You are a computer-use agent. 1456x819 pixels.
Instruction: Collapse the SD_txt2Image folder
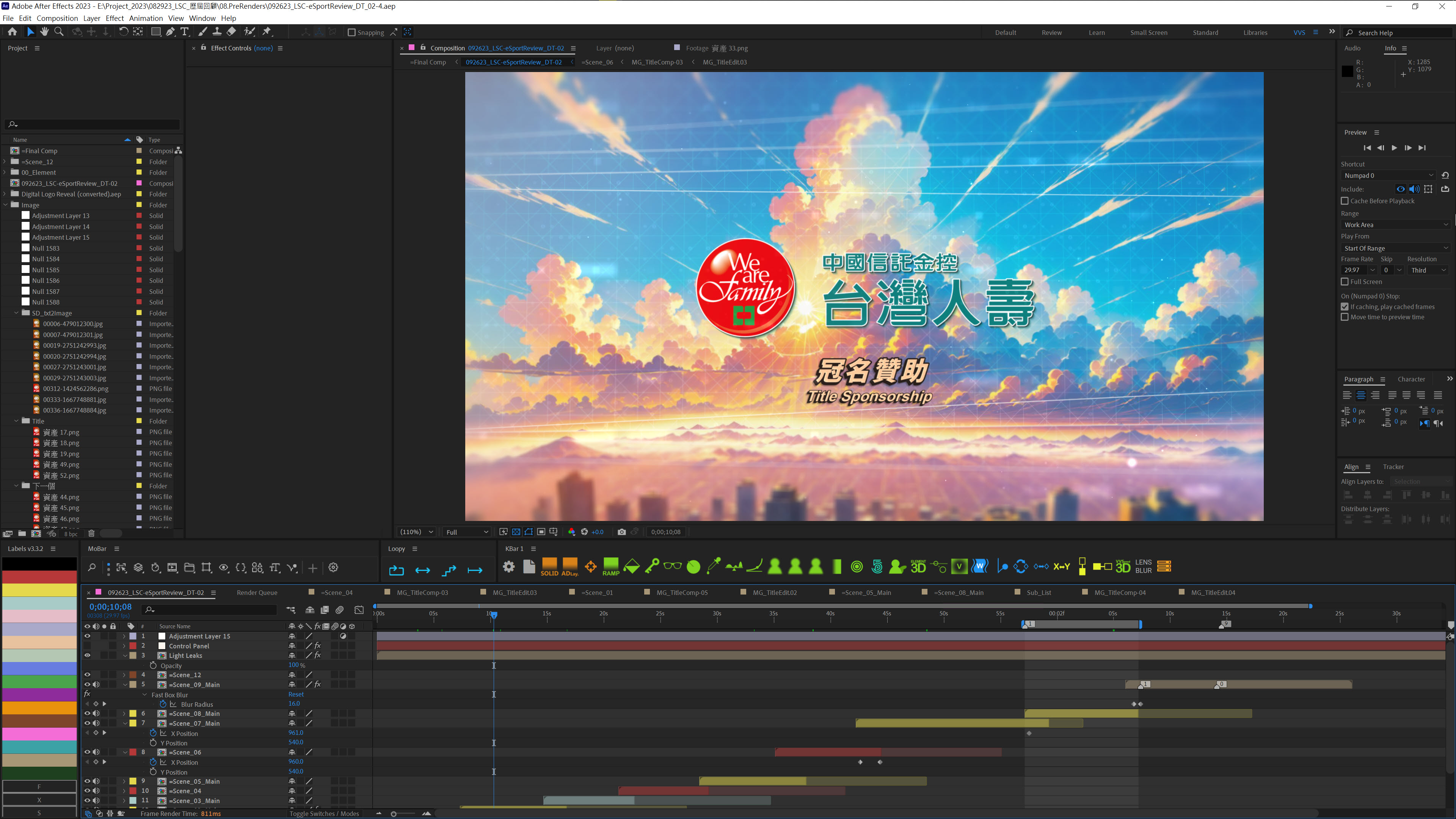tap(16, 313)
